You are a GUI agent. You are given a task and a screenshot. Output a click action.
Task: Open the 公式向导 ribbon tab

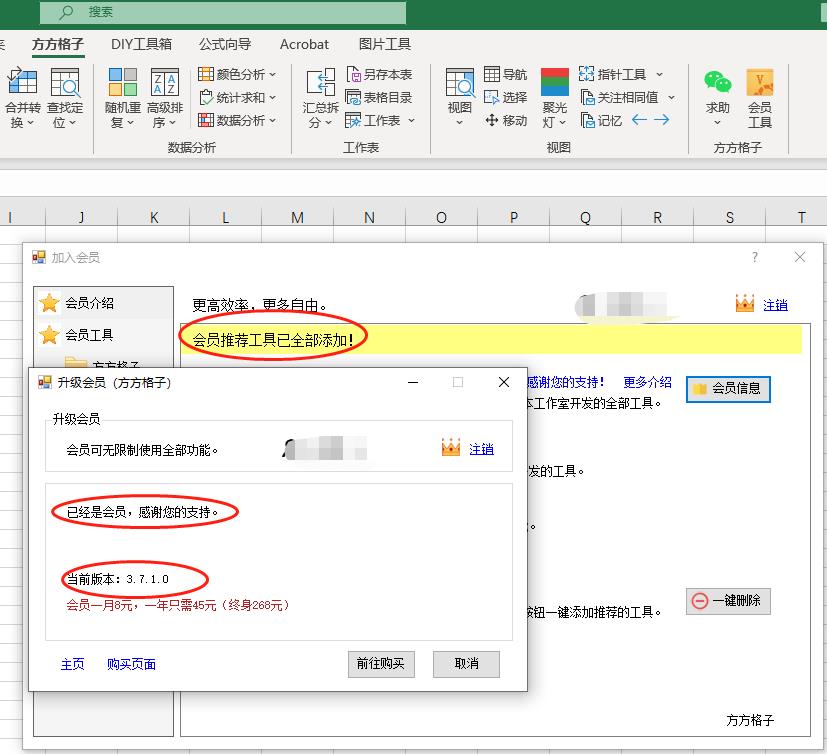point(225,44)
